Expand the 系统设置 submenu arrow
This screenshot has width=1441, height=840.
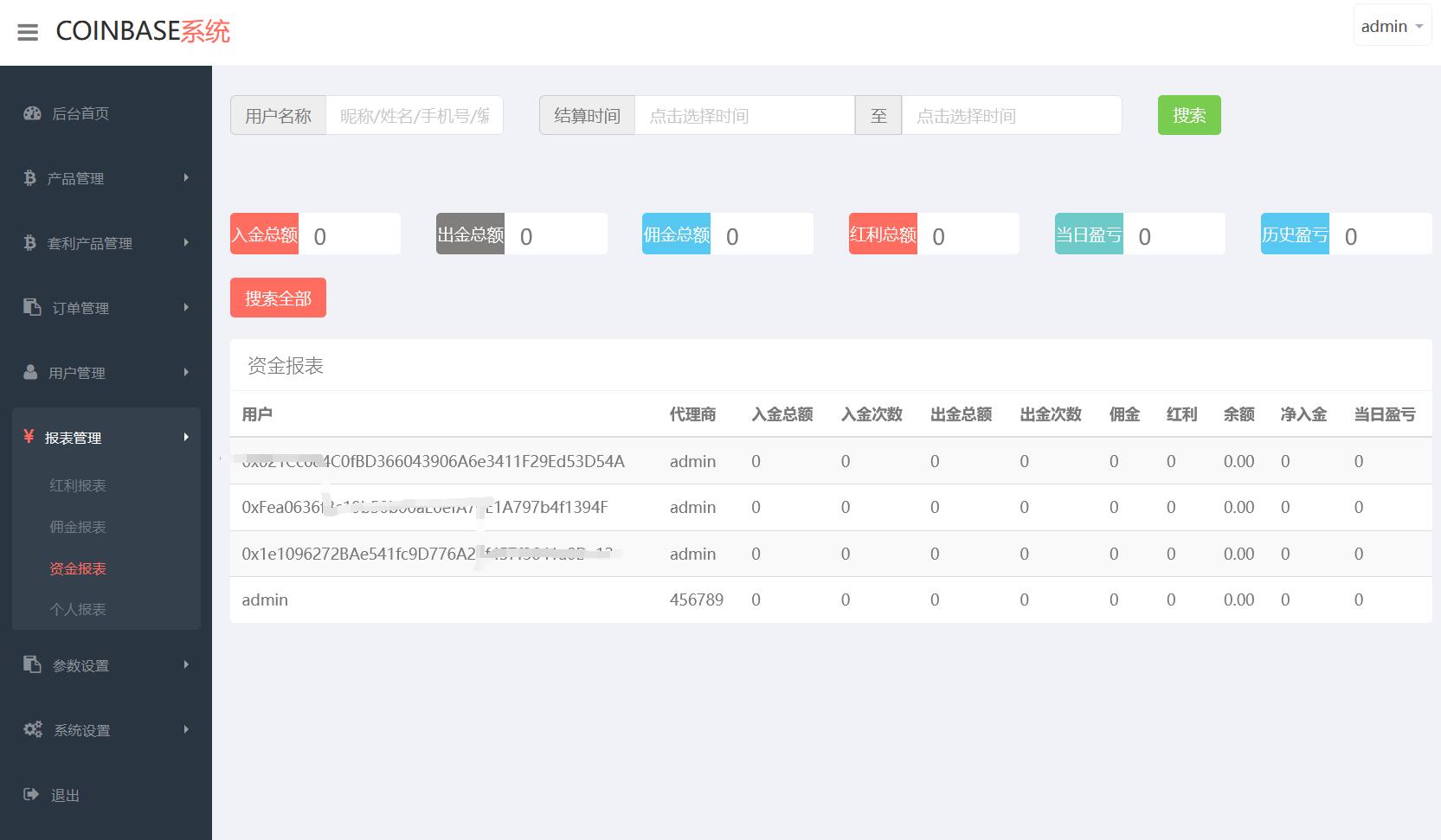(186, 729)
